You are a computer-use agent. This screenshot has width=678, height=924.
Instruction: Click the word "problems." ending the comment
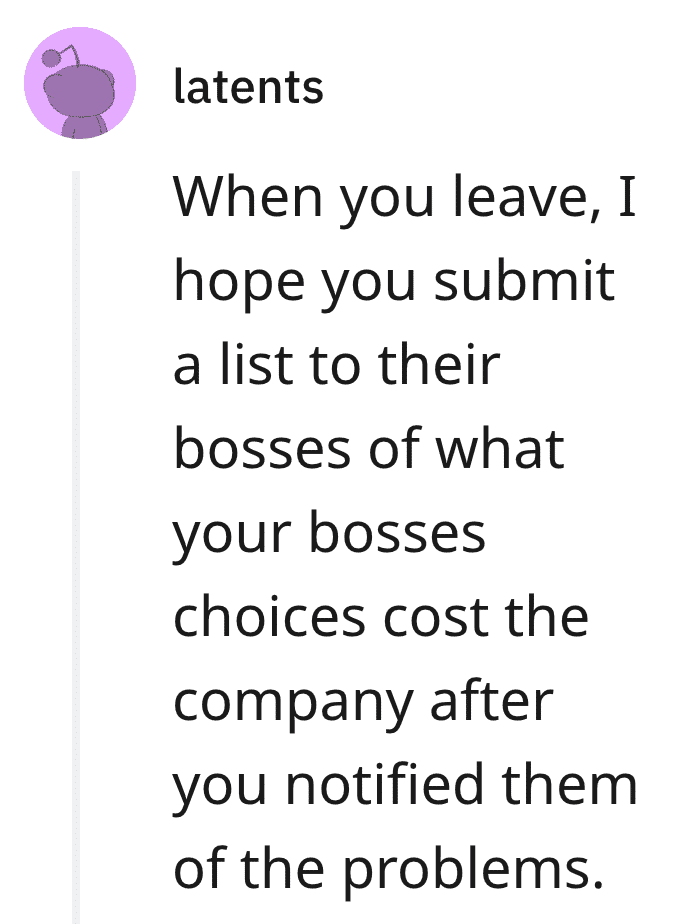click(474, 871)
